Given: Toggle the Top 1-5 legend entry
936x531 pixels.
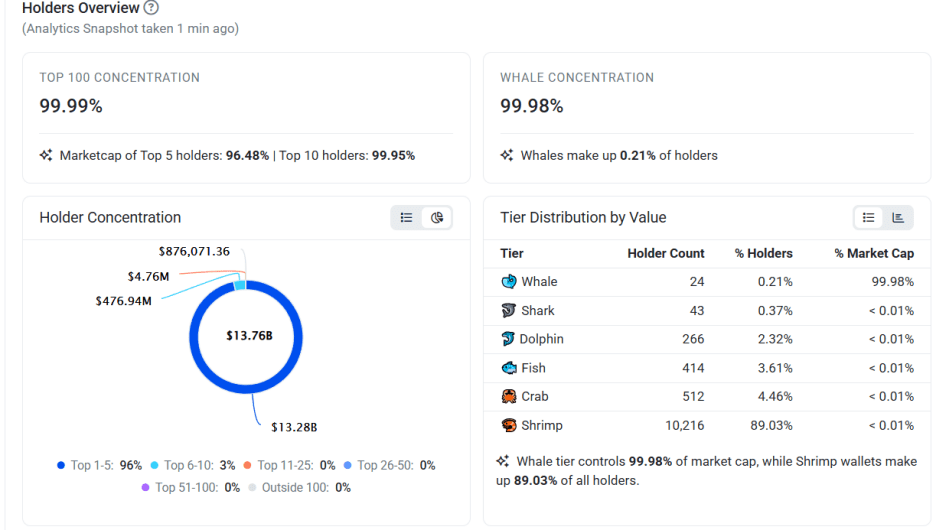Looking at the screenshot, I should pyautogui.click(x=99, y=465).
